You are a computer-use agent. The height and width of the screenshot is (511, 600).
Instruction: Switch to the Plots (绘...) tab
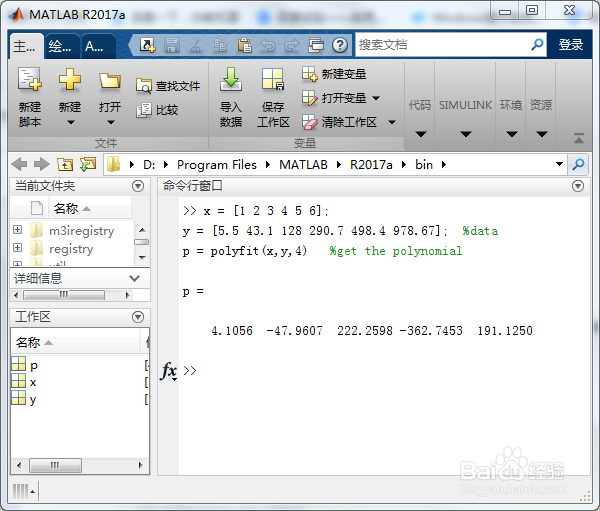coord(61,47)
